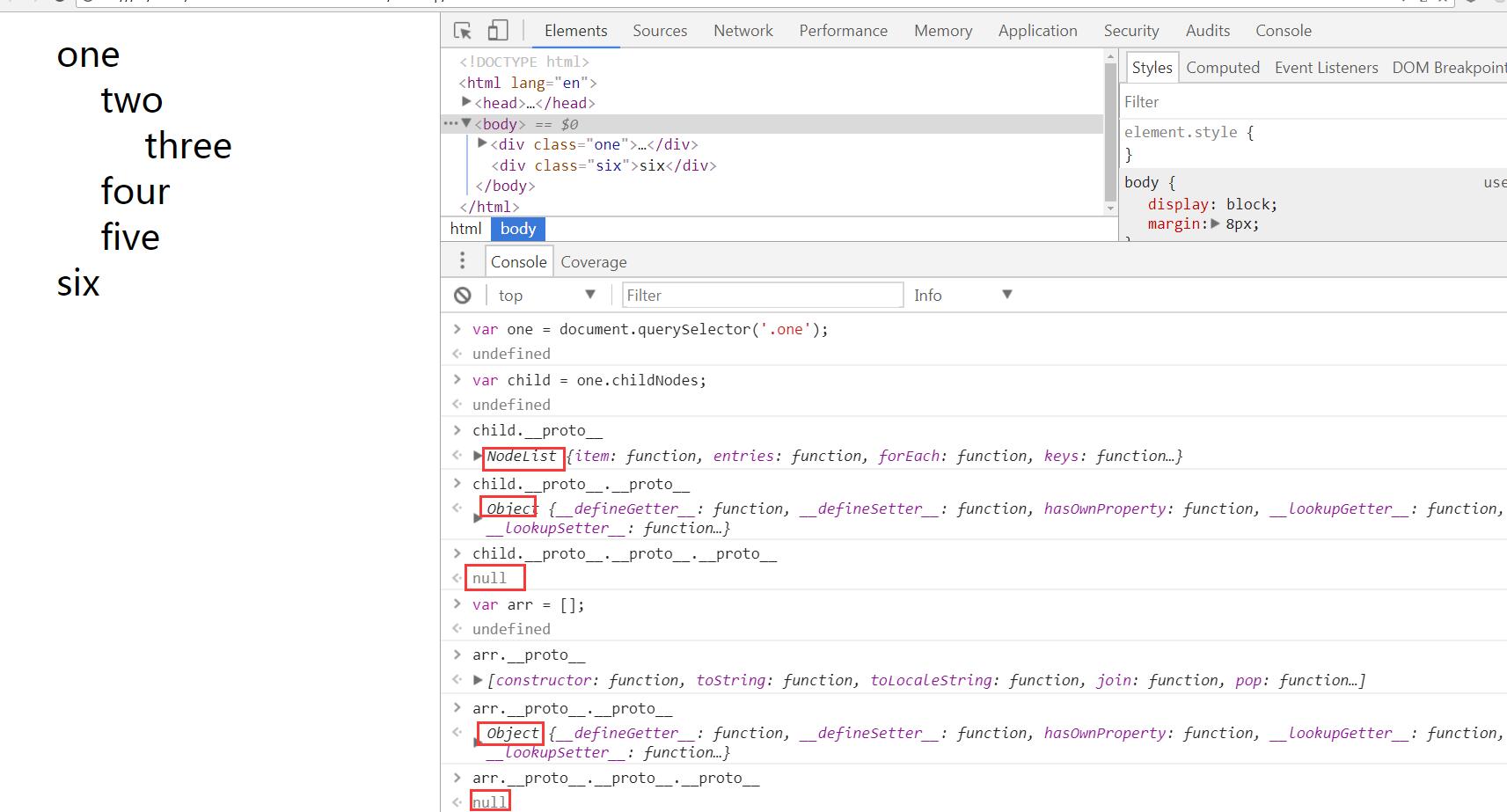The width and height of the screenshot is (1507, 812).
Task: Focus the console Filter input
Action: click(x=763, y=296)
